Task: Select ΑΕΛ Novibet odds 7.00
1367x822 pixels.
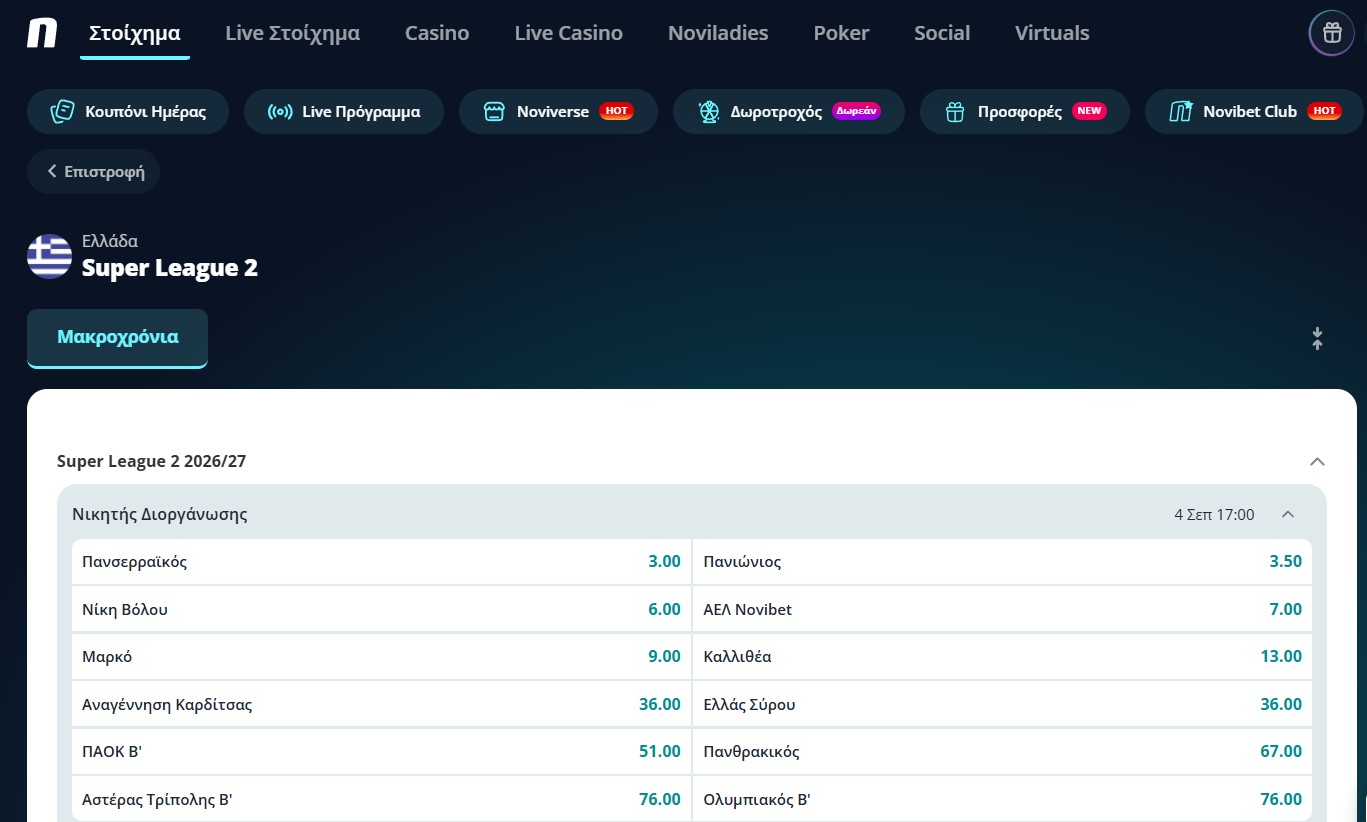Action: click(x=1002, y=609)
